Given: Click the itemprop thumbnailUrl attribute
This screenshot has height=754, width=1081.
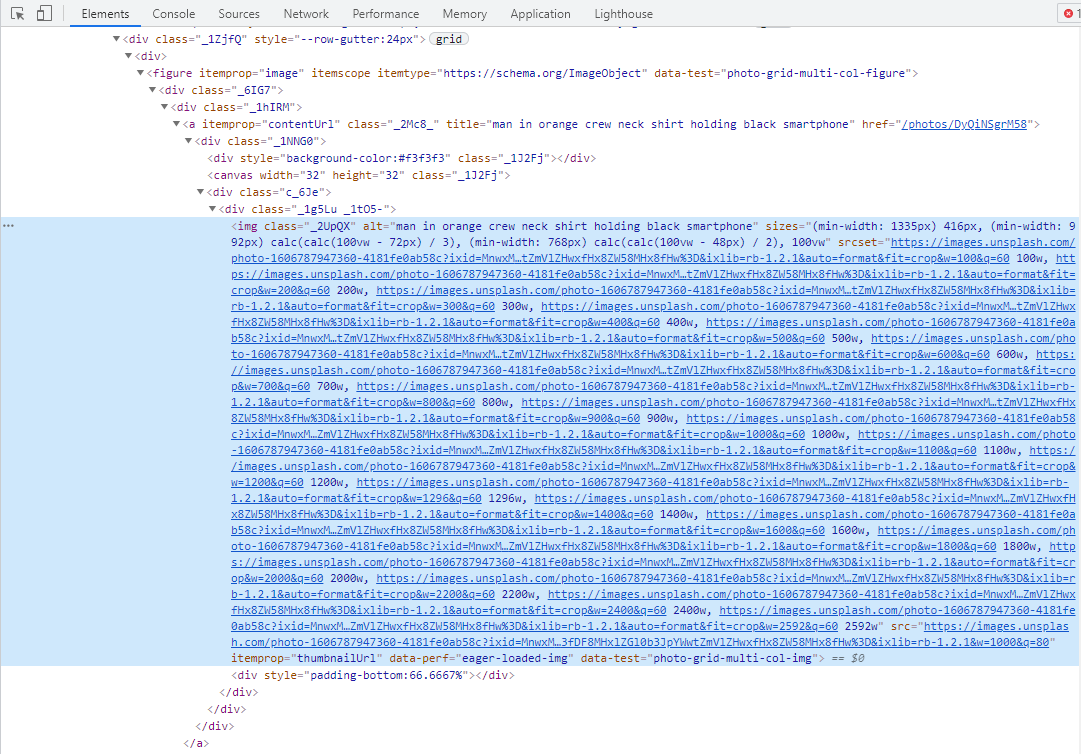Looking at the screenshot, I should [307, 658].
